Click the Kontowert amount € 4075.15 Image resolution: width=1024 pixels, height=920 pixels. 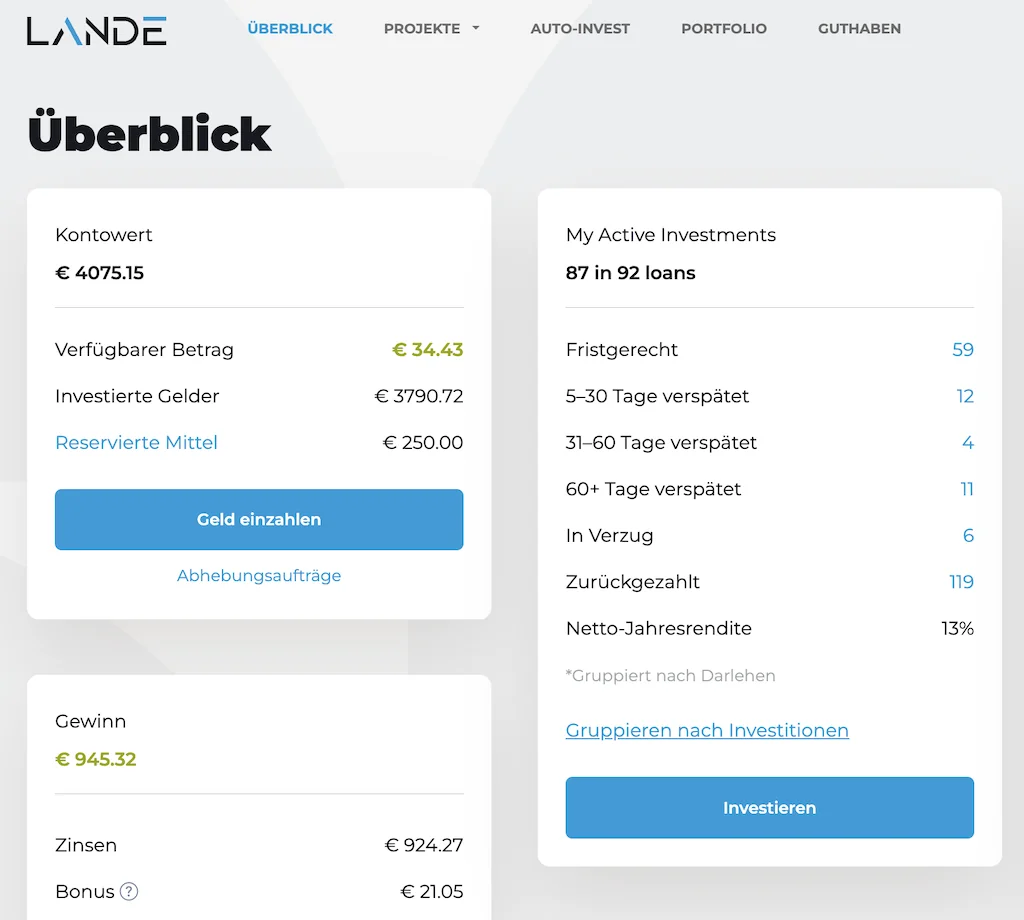[x=100, y=273]
